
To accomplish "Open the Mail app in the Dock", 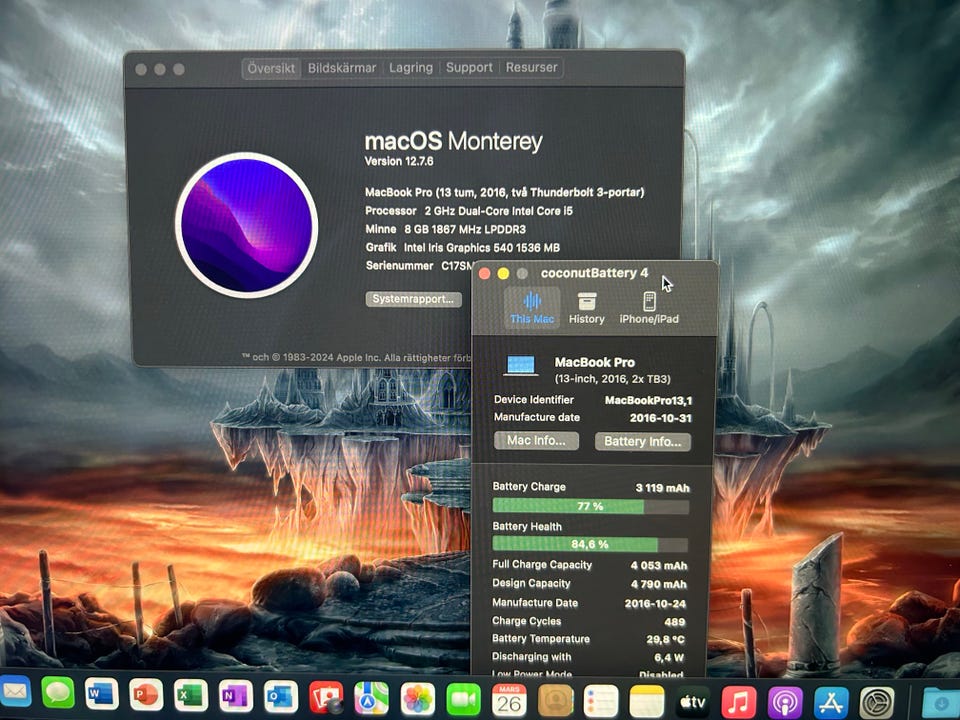I will point(15,693).
